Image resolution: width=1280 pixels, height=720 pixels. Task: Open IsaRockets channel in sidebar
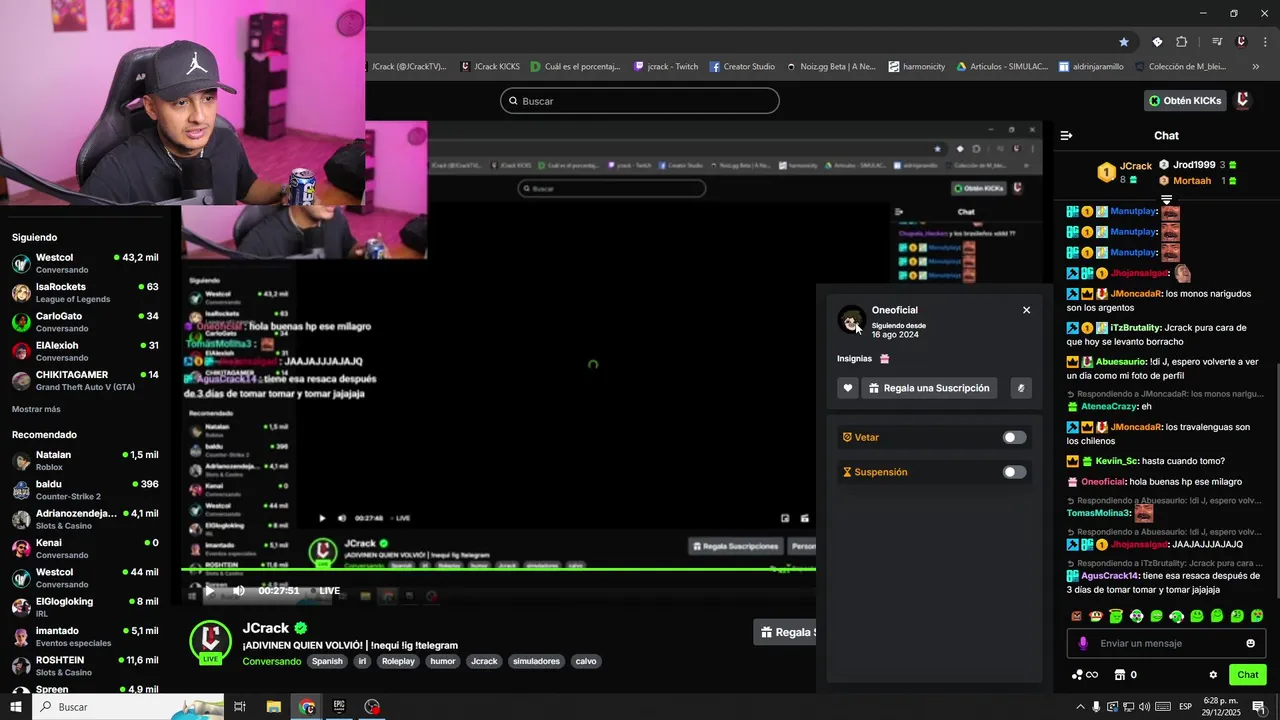tap(84, 292)
